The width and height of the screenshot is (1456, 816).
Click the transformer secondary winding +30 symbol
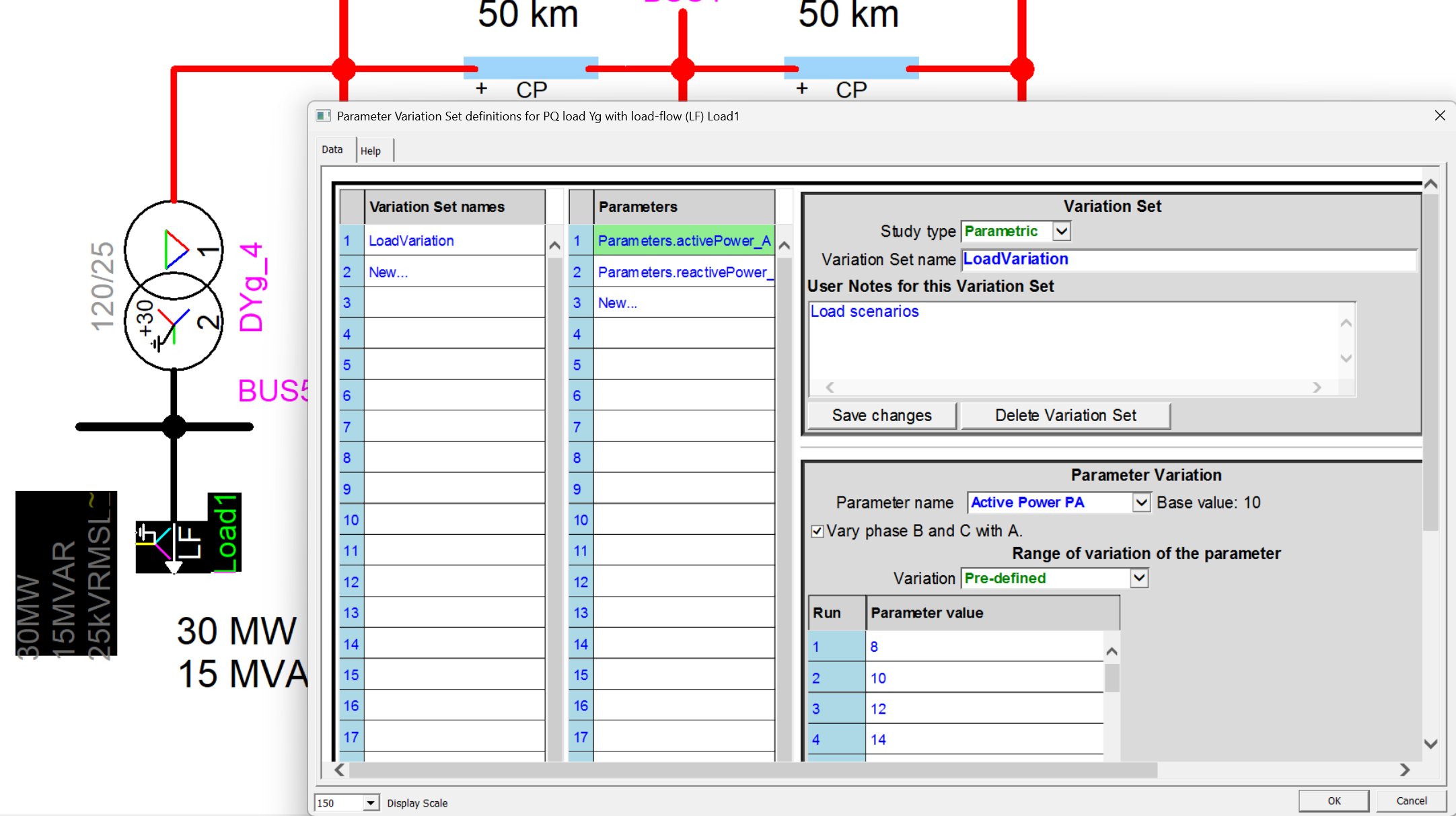(174, 326)
